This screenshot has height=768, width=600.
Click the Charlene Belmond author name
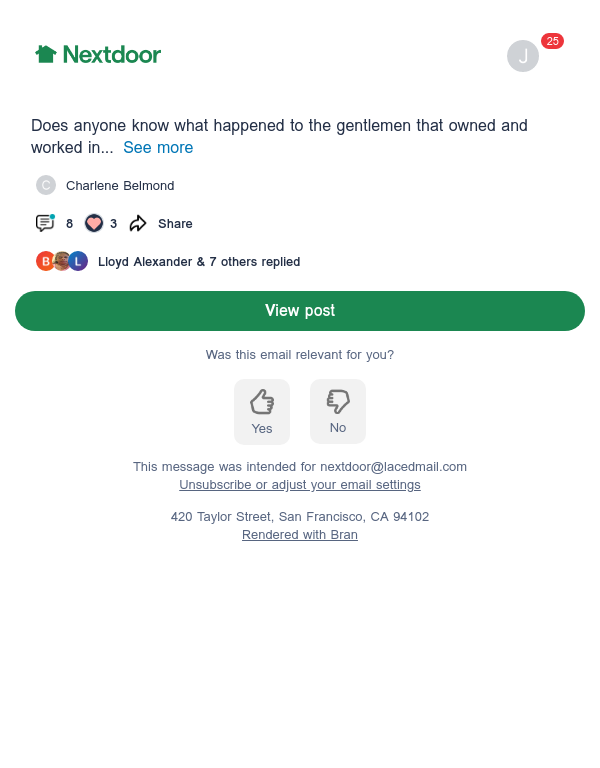point(120,186)
